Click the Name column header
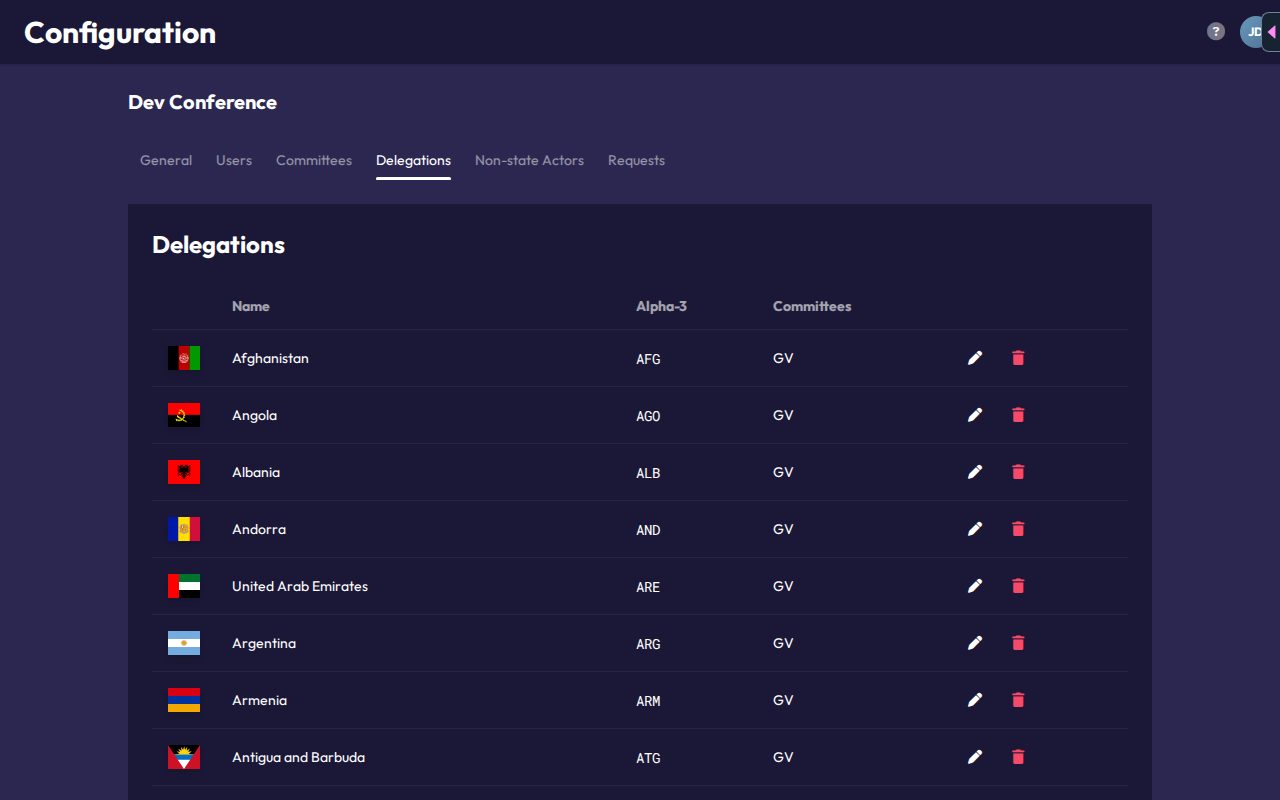1280x800 pixels. point(251,306)
